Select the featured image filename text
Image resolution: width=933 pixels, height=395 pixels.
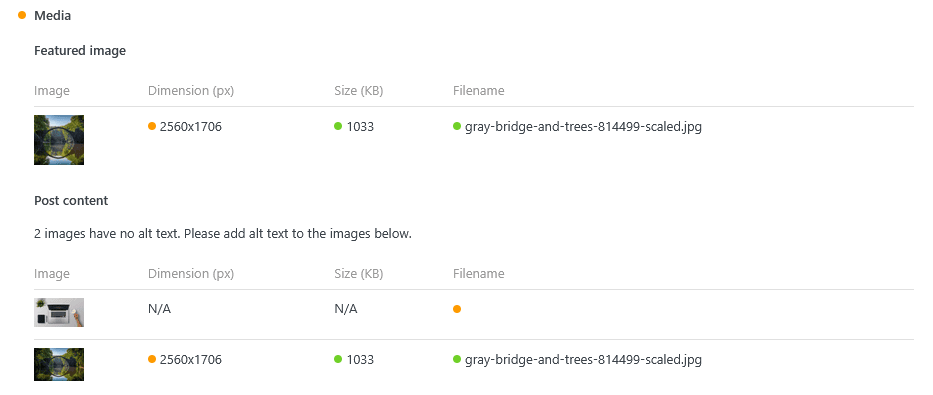pyautogui.click(x=583, y=127)
